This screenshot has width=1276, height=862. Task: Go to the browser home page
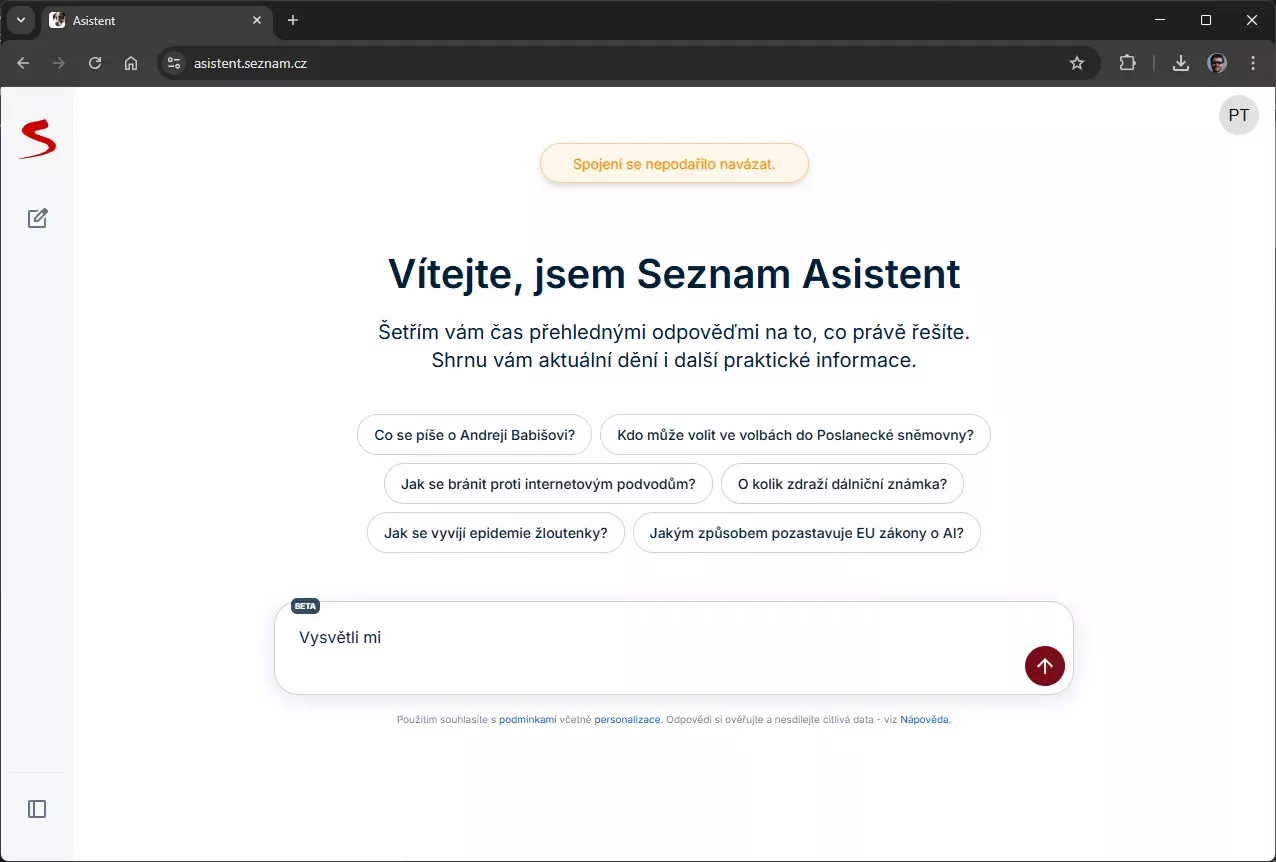(x=131, y=63)
